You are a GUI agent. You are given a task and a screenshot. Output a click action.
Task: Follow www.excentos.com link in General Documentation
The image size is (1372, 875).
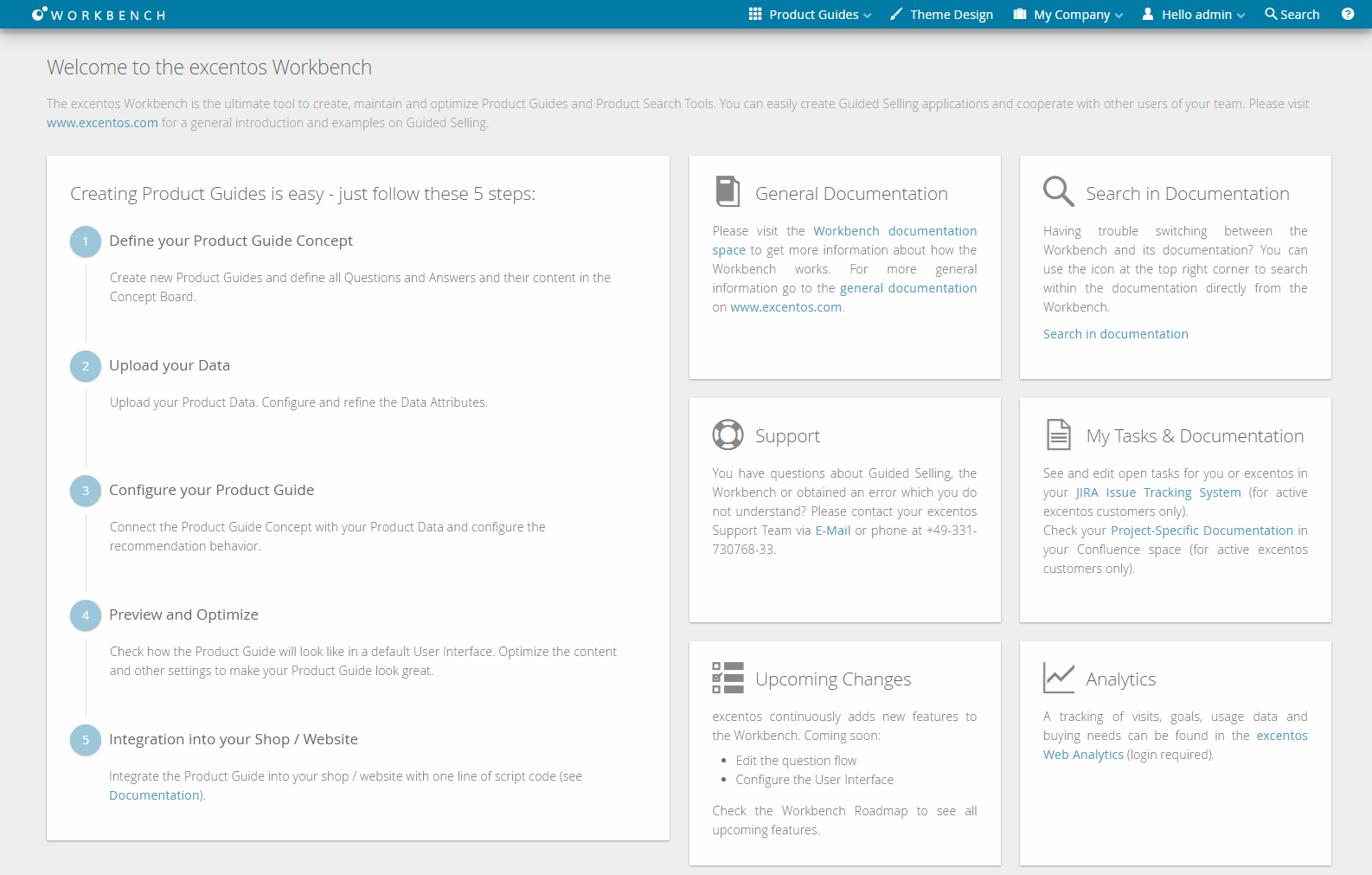(x=785, y=307)
